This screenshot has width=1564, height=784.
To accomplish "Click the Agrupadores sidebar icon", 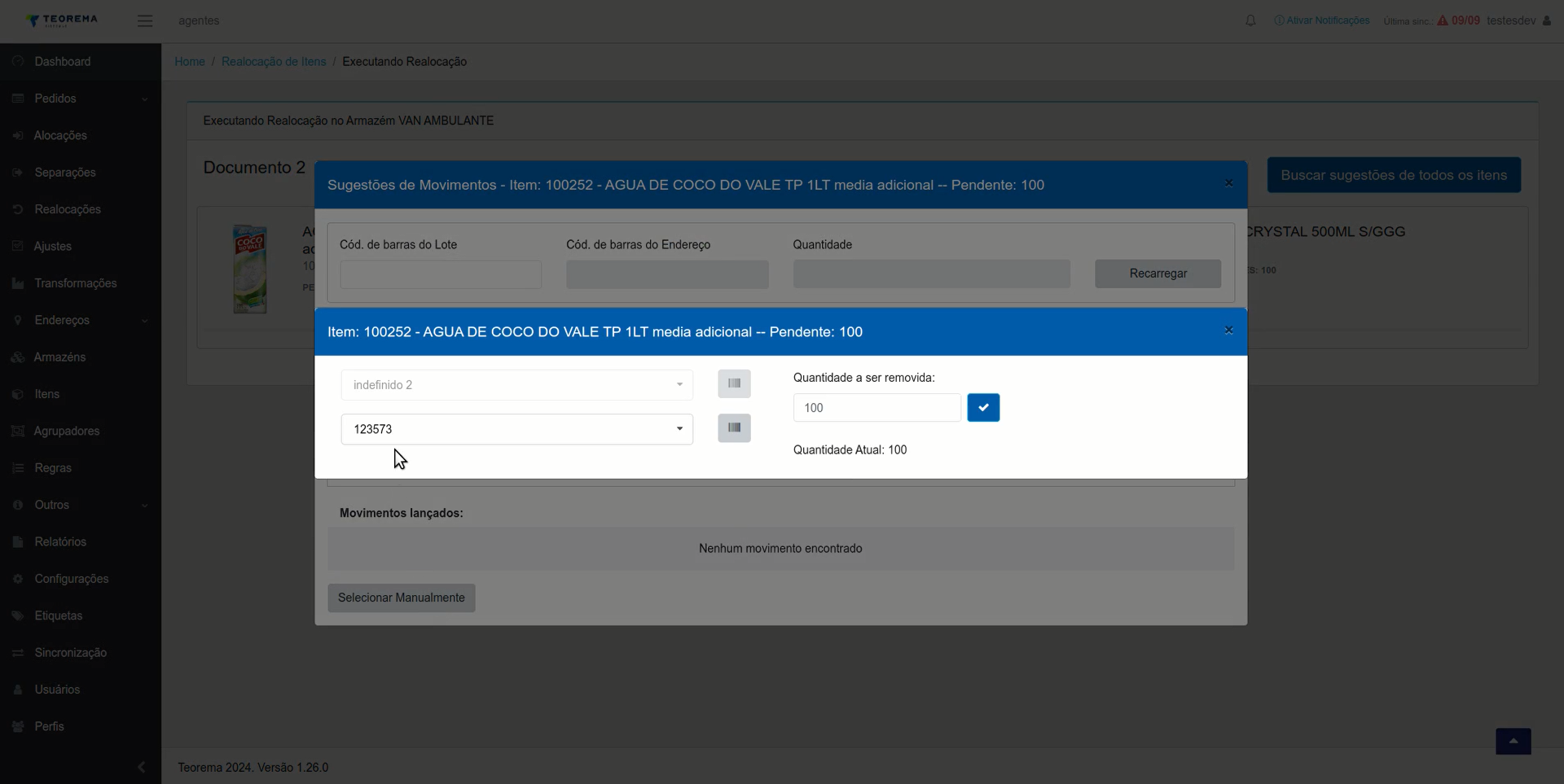I will coord(18,431).
